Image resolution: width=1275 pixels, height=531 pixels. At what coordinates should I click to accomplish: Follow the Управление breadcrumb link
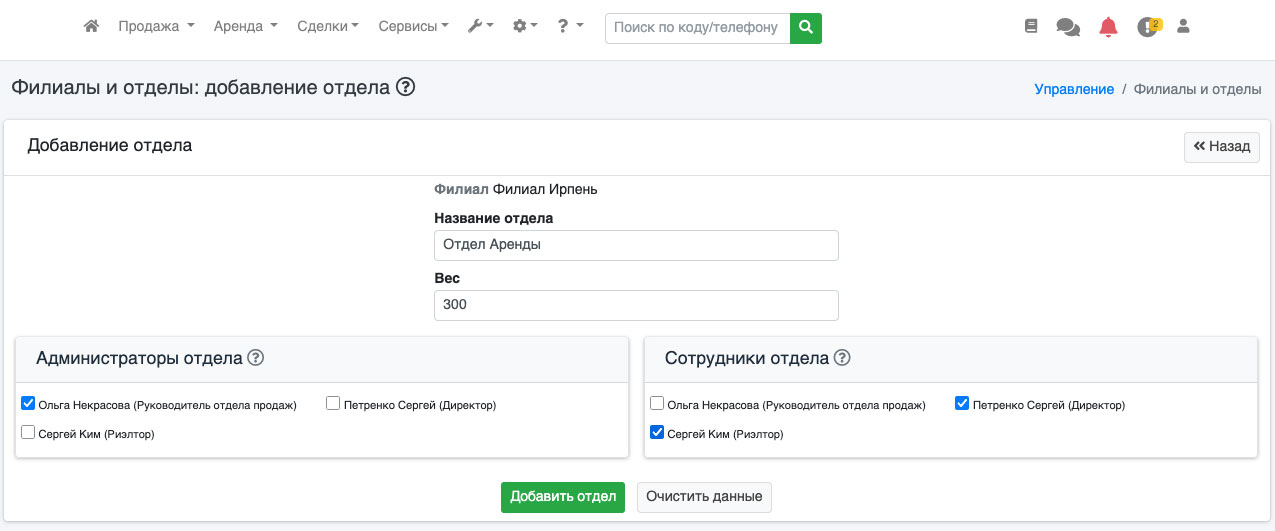[1074, 89]
